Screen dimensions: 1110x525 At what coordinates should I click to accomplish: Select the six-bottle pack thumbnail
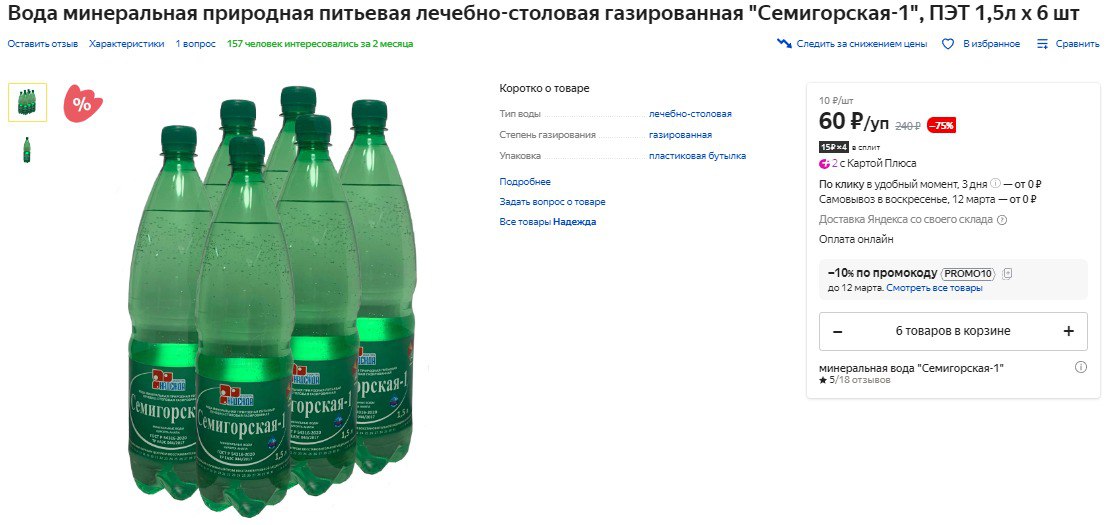point(28,103)
